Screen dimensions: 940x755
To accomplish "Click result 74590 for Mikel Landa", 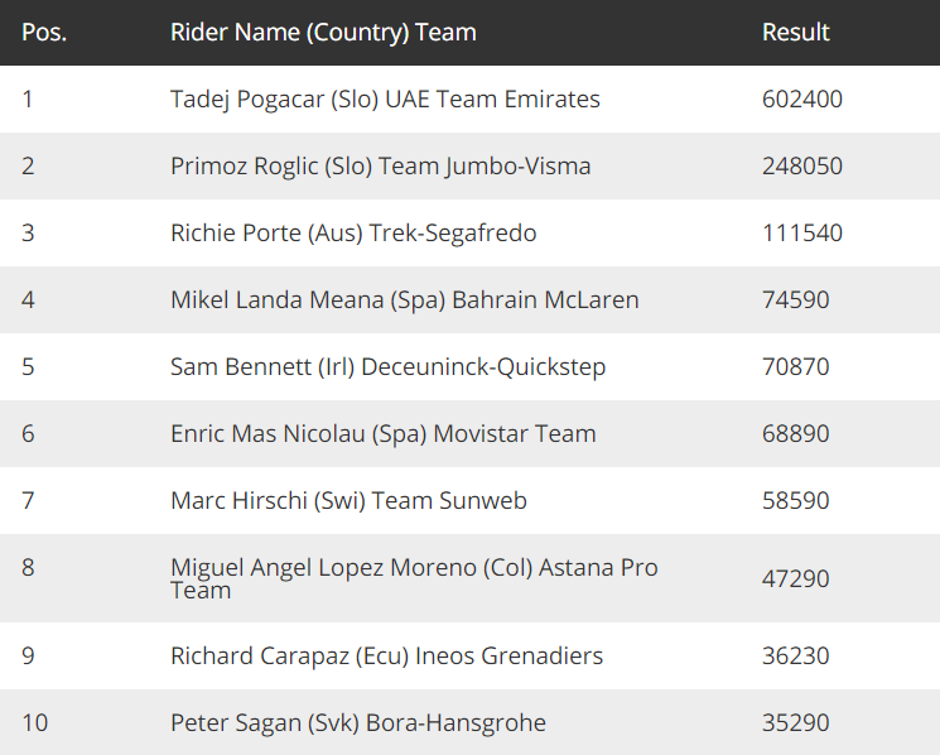I will (795, 300).
